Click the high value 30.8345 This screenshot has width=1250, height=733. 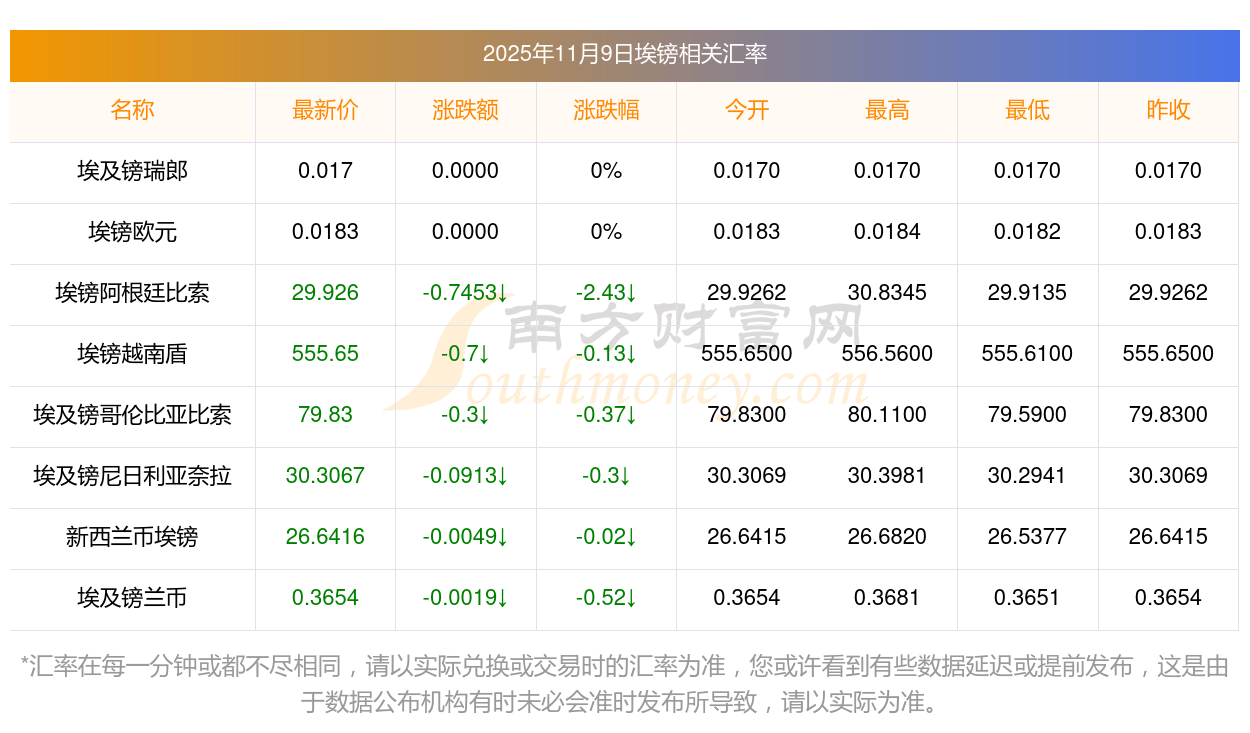point(887,293)
